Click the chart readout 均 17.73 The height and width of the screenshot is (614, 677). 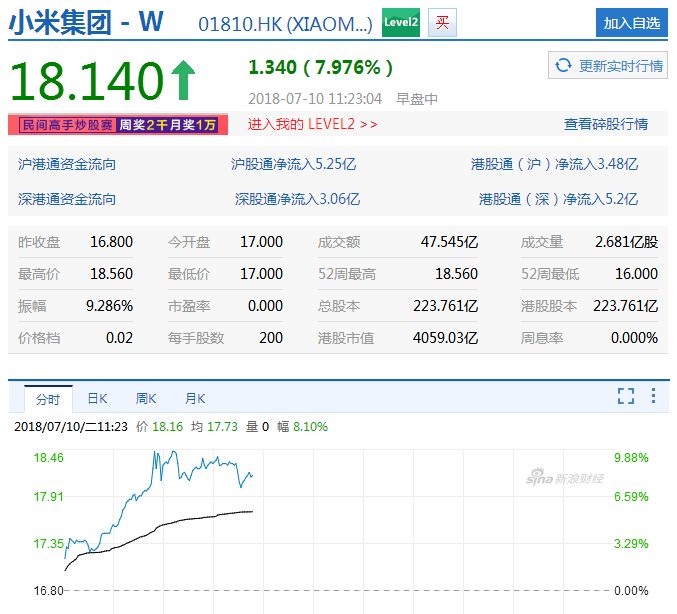click(215, 427)
